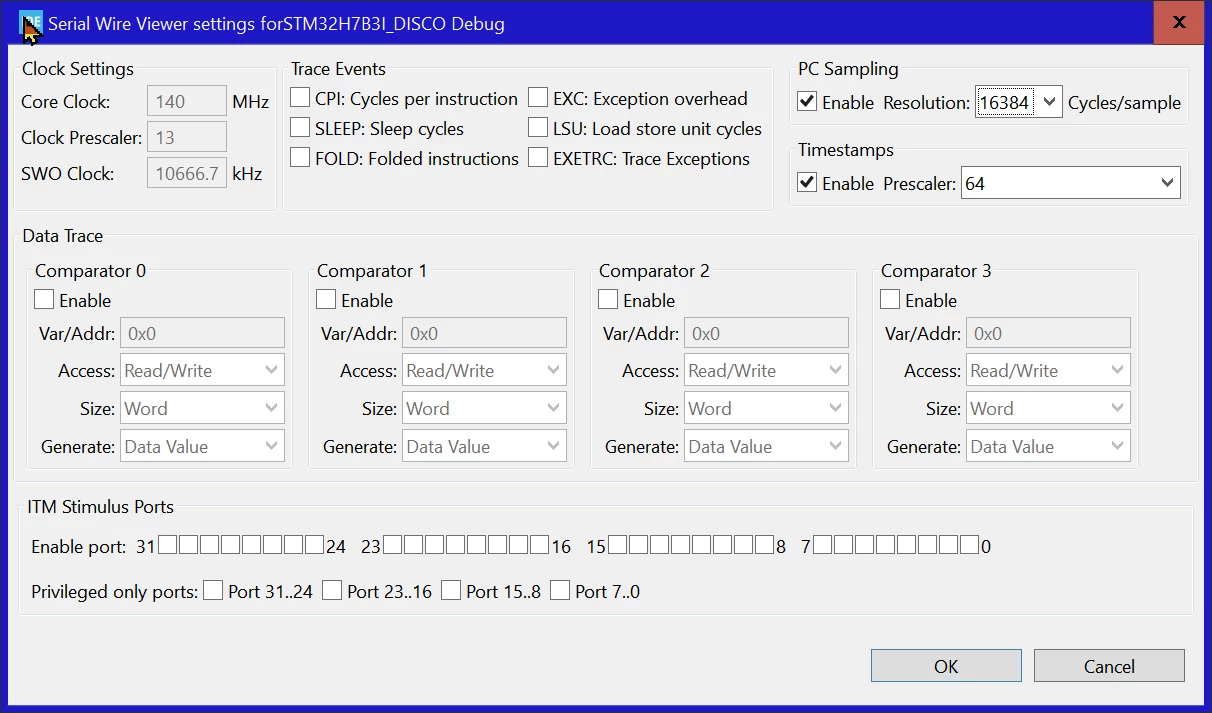This screenshot has height=713, width=1212.
Task: Click the Core Clock field
Action: (187, 101)
